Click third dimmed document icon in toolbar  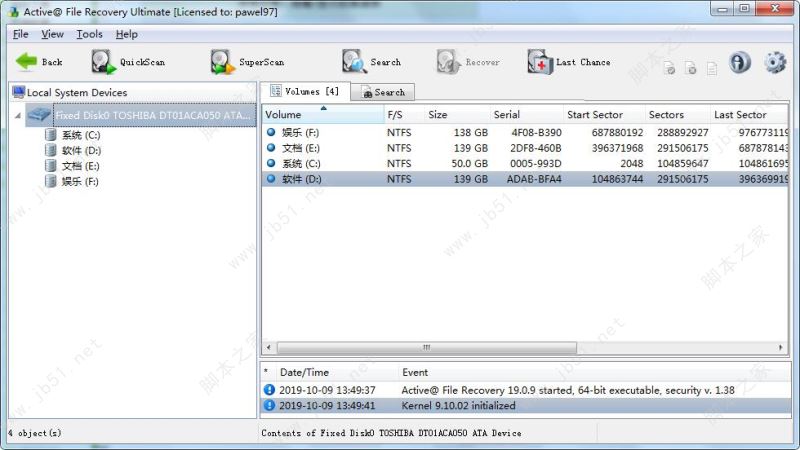point(712,68)
